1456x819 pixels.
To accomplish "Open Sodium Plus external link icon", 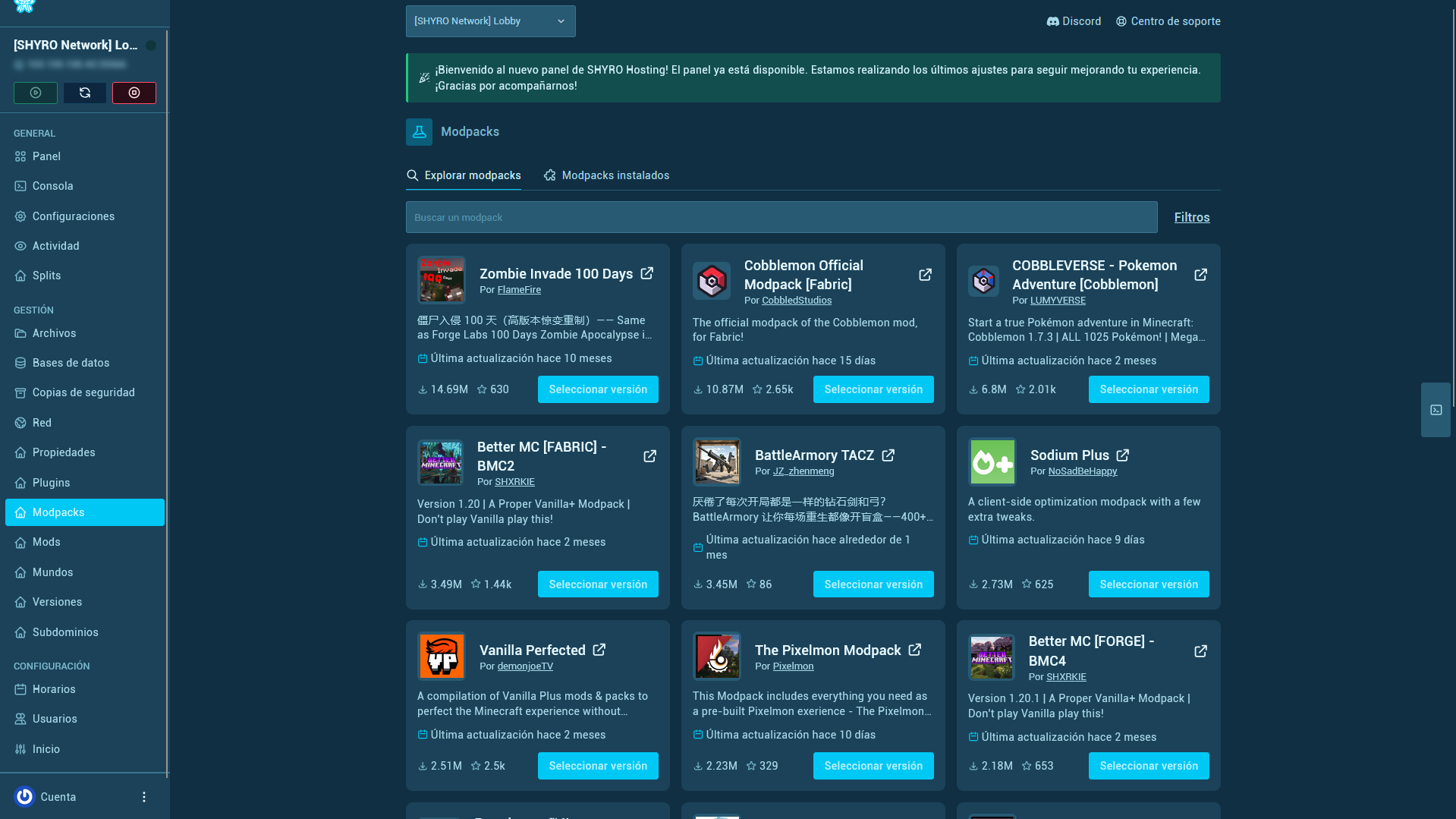I will [1123, 455].
